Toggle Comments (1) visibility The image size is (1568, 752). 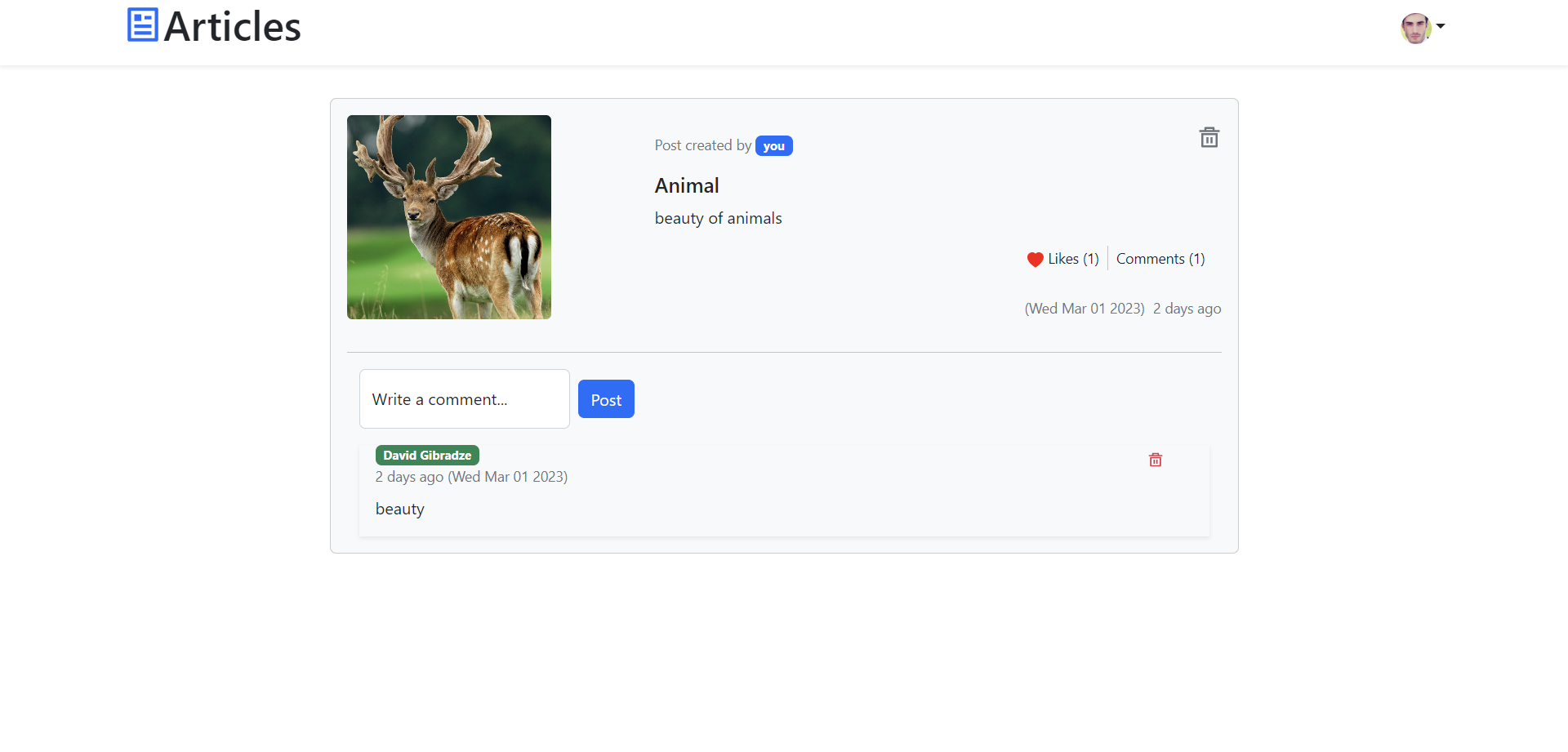pos(1160,259)
